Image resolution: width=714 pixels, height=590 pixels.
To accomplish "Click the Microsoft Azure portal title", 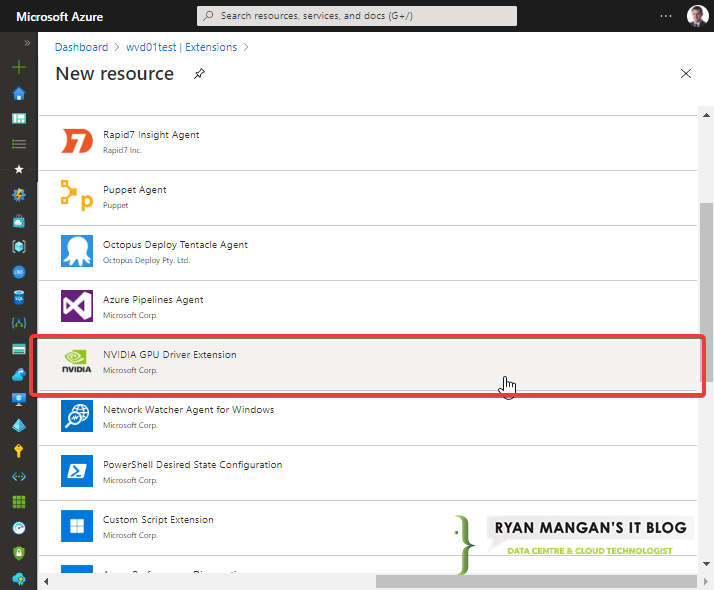I will (x=60, y=17).
